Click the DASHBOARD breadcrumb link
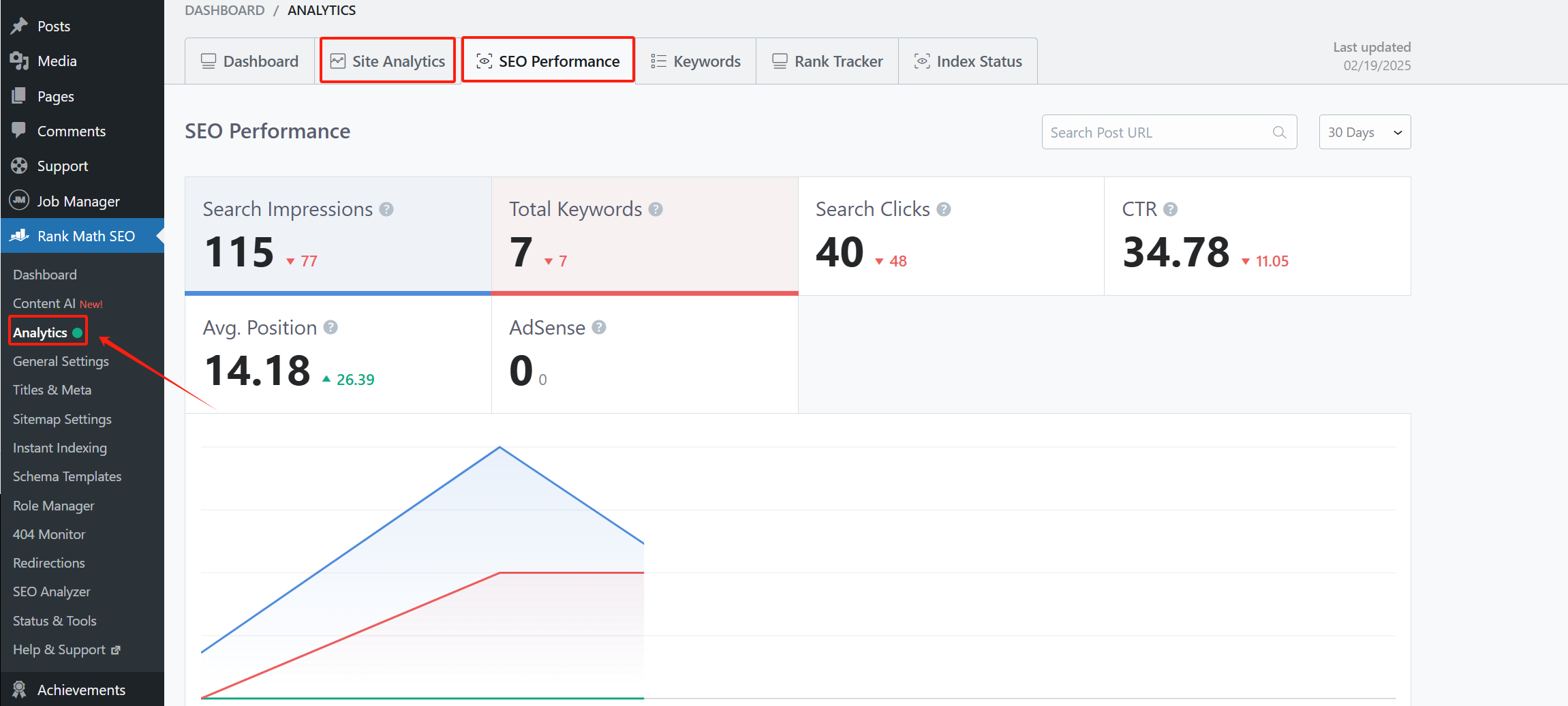The width and height of the screenshot is (1568, 706). 225,10
